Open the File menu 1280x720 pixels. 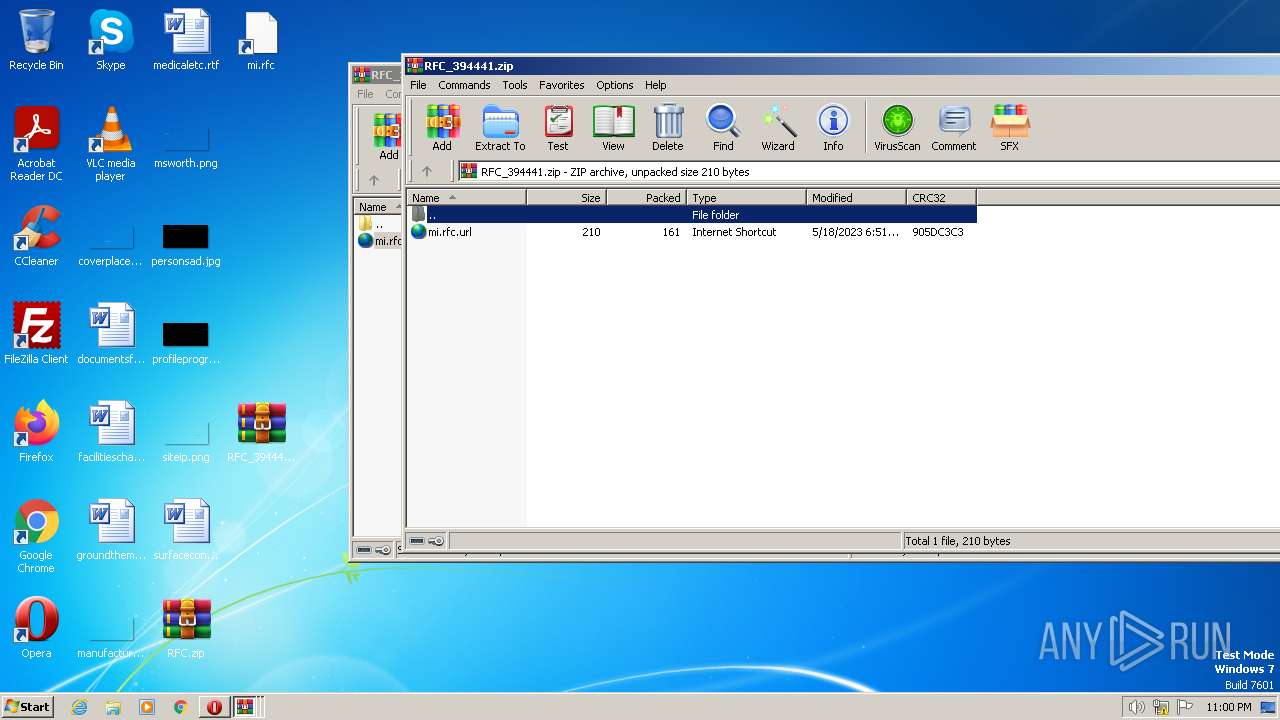coord(418,85)
